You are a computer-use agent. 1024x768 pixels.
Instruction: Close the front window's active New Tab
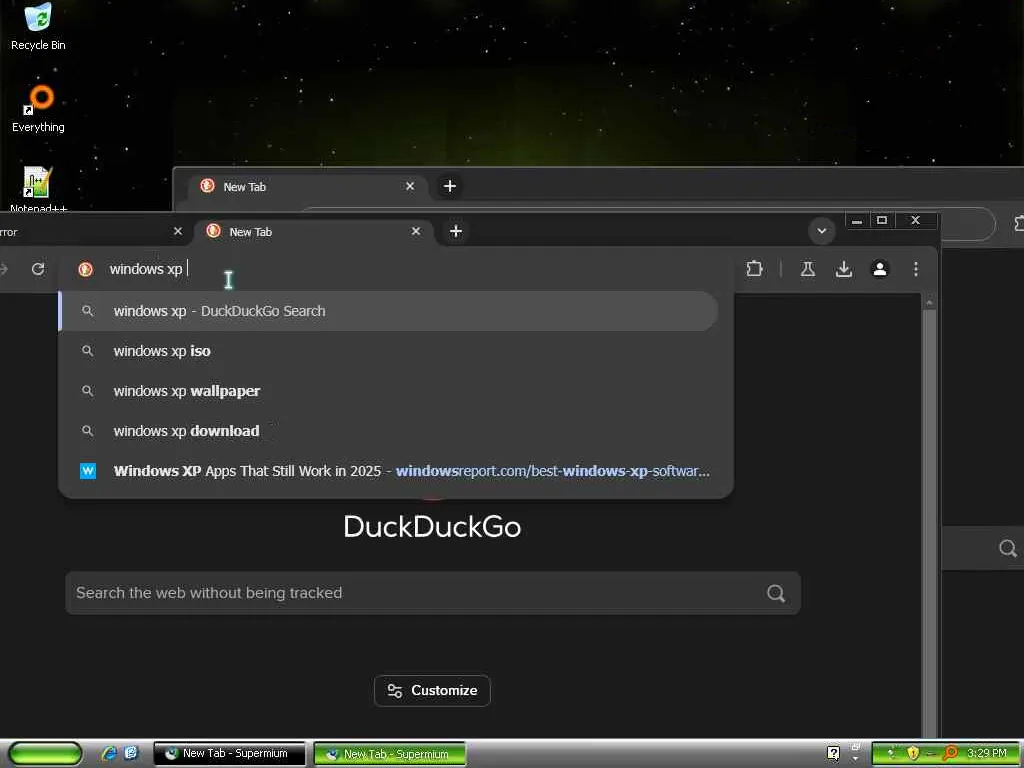[x=416, y=231]
